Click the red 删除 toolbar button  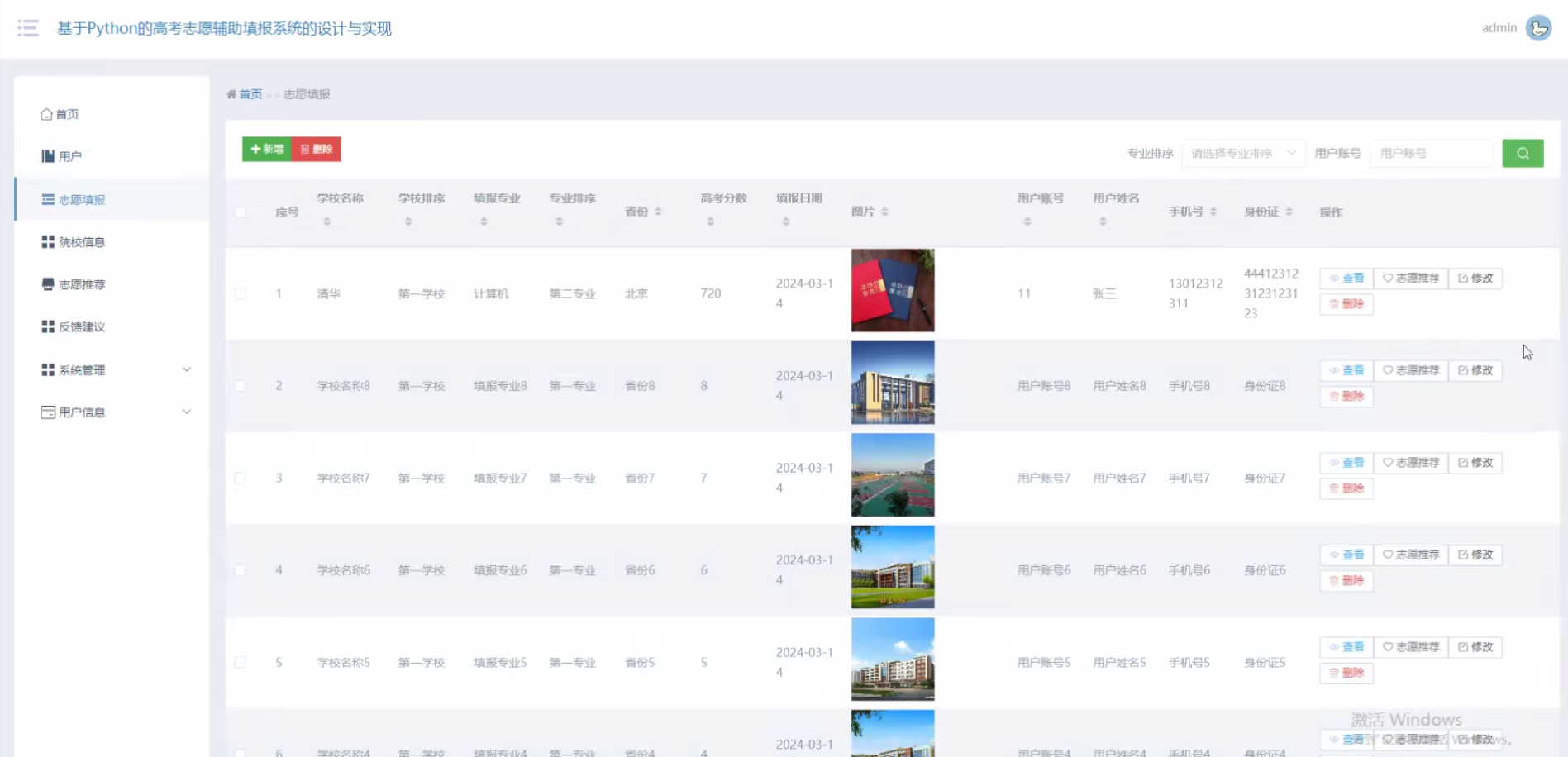click(316, 149)
